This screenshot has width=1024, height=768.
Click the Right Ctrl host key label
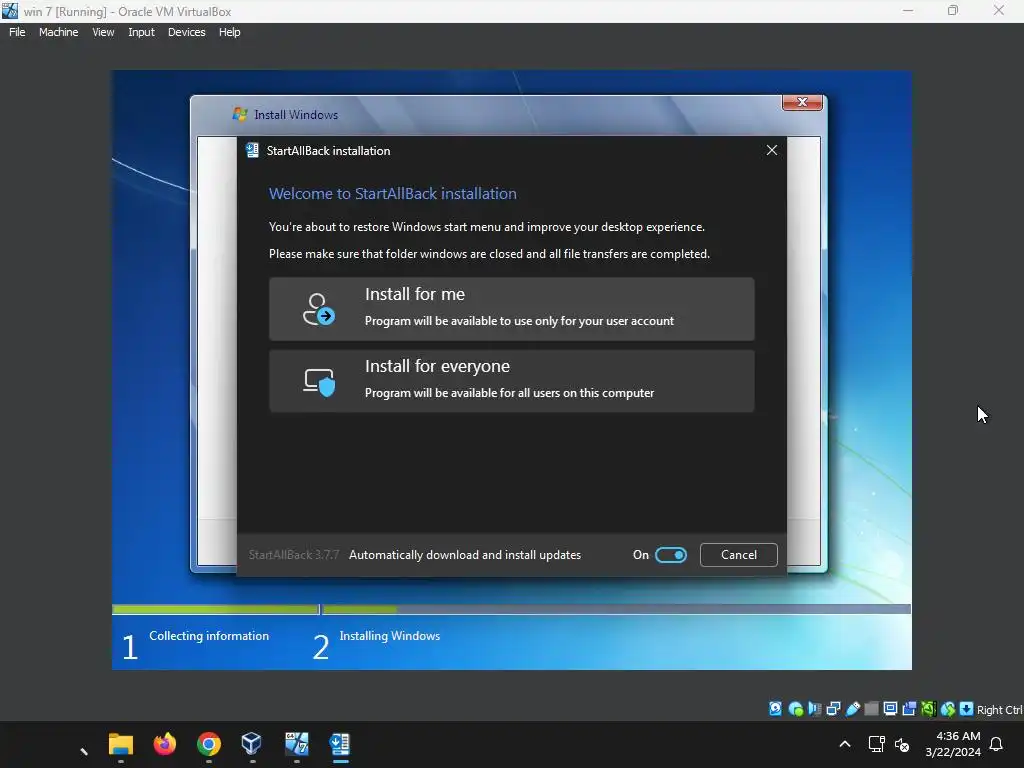click(x=999, y=710)
